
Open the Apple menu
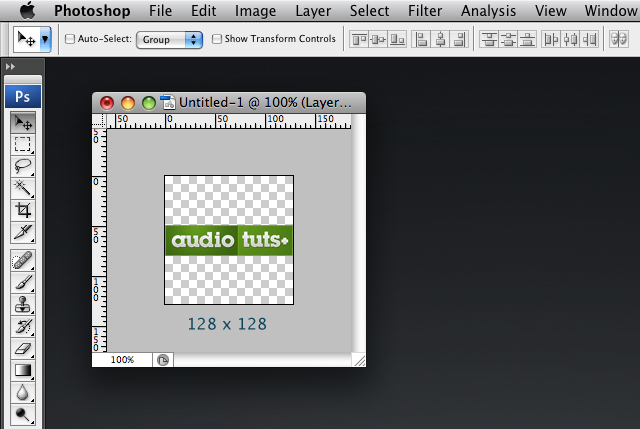click(x=27, y=11)
